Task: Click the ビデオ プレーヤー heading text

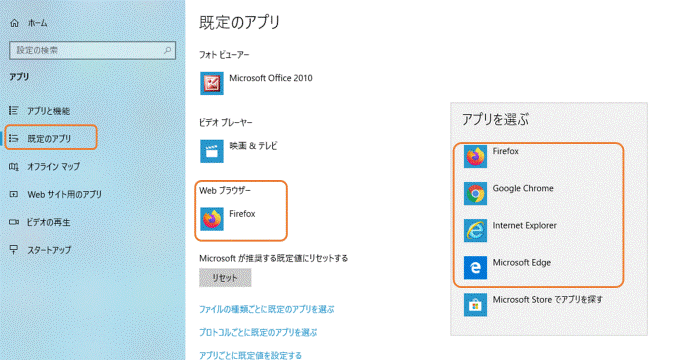Action: [226, 123]
